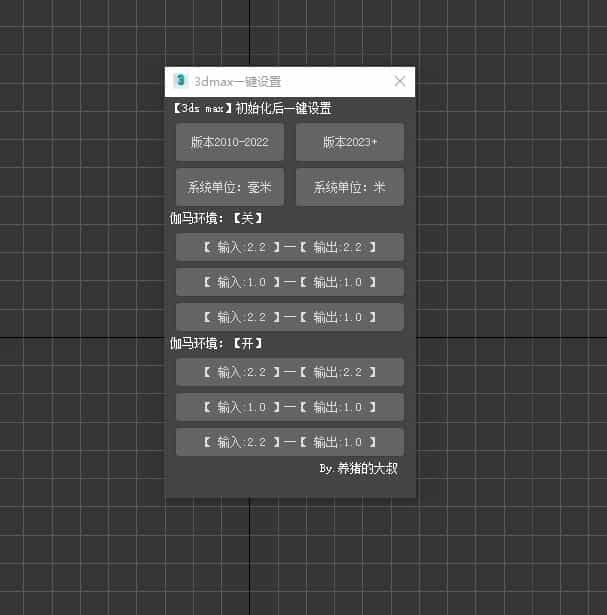Close the 3dmax一键设置 dialog

(x=400, y=81)
